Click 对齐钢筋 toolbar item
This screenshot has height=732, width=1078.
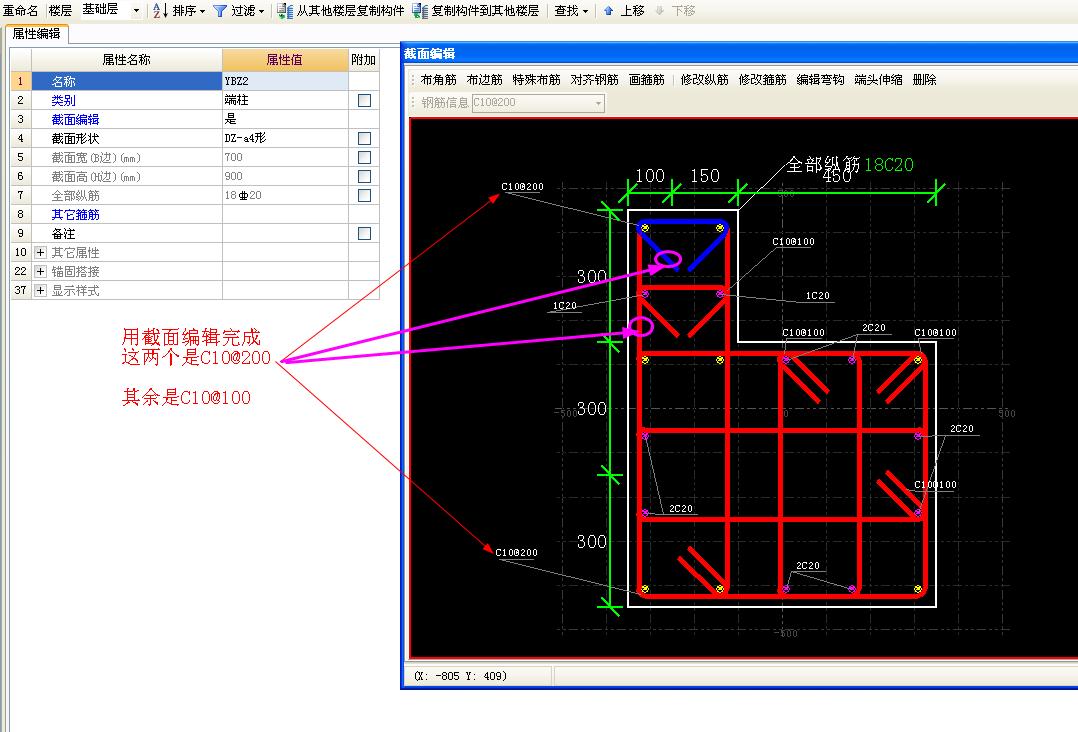tap(595, 80)
